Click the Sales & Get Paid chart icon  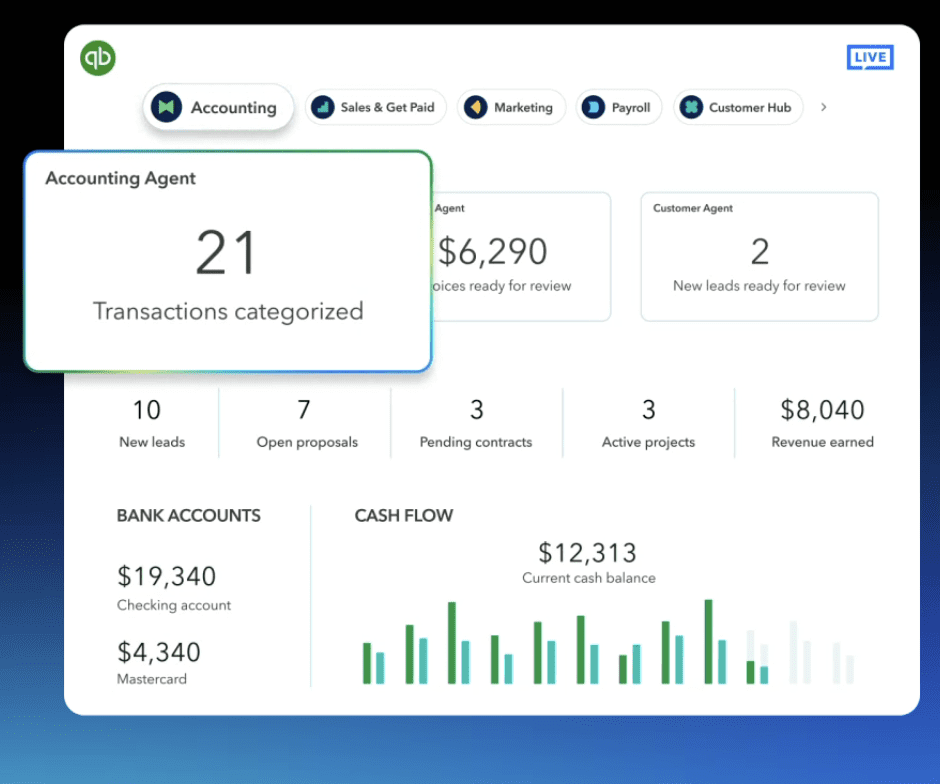(322, 107)
